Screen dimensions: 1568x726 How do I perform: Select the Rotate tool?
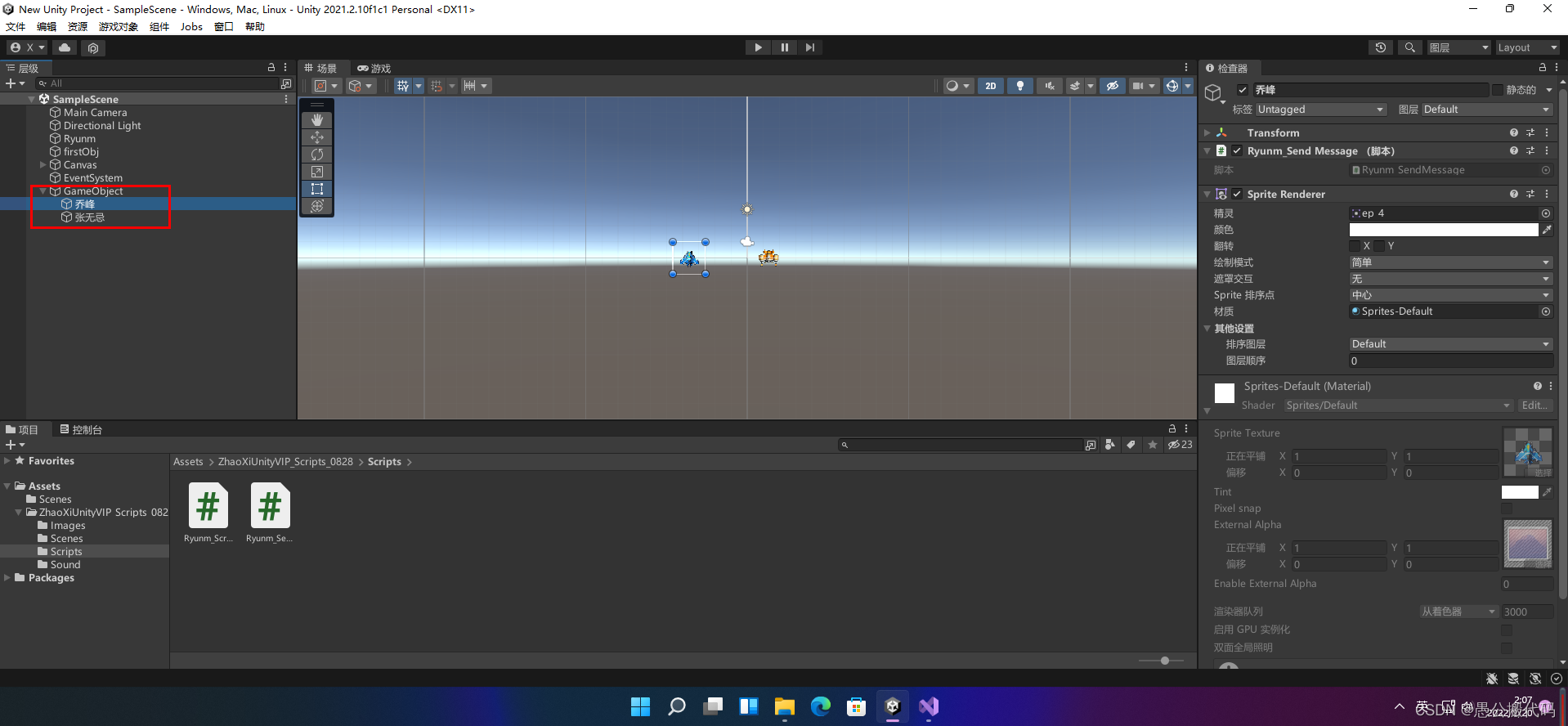[317, 155]
